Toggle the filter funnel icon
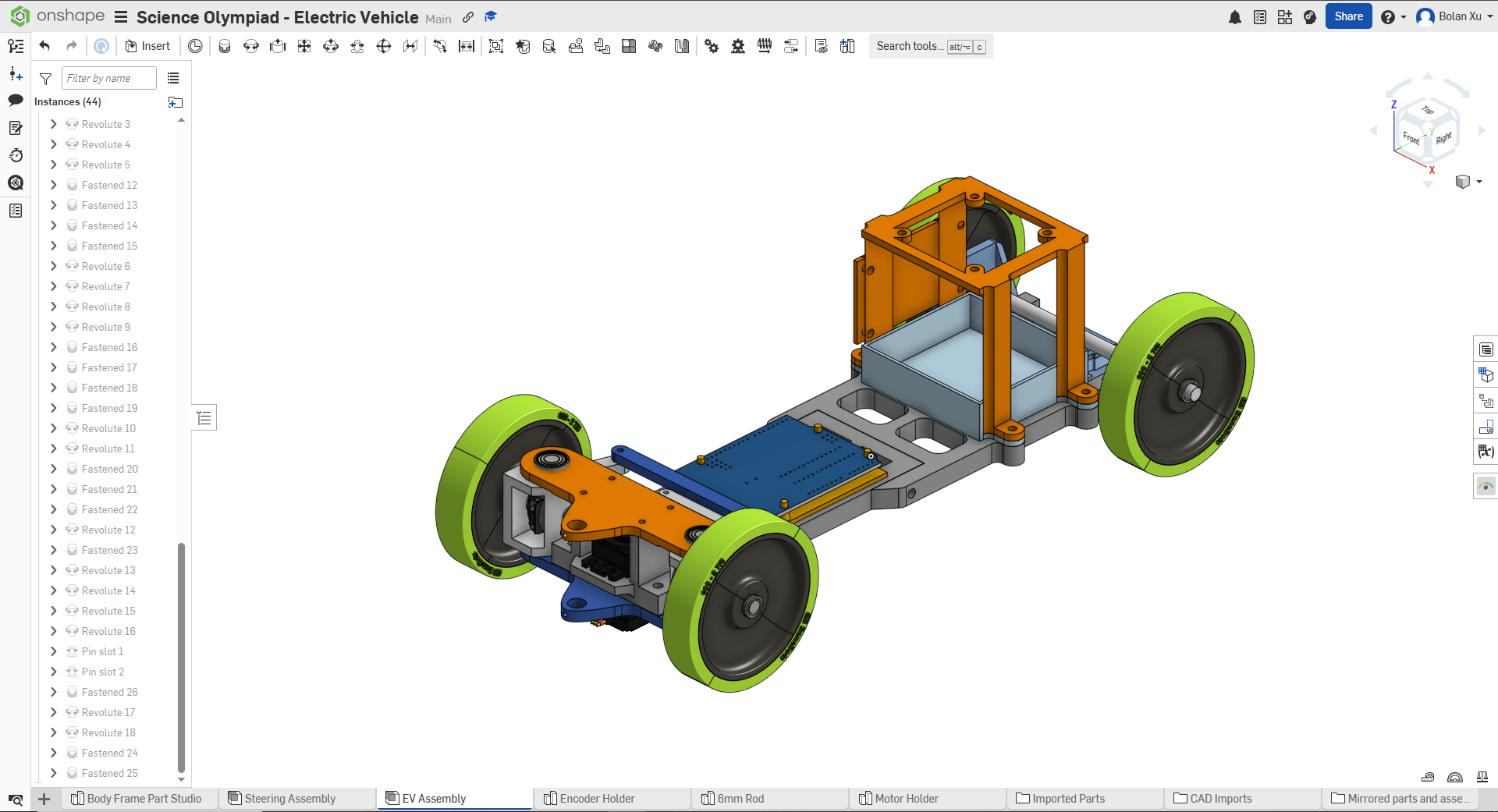The image size is (1498, 812). [x=46, y=79]
